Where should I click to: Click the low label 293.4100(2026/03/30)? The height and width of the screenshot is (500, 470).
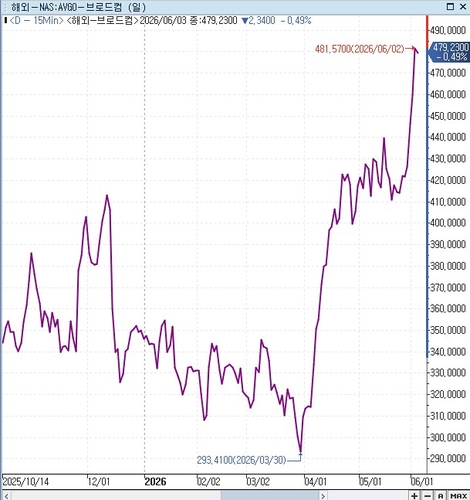241,460
